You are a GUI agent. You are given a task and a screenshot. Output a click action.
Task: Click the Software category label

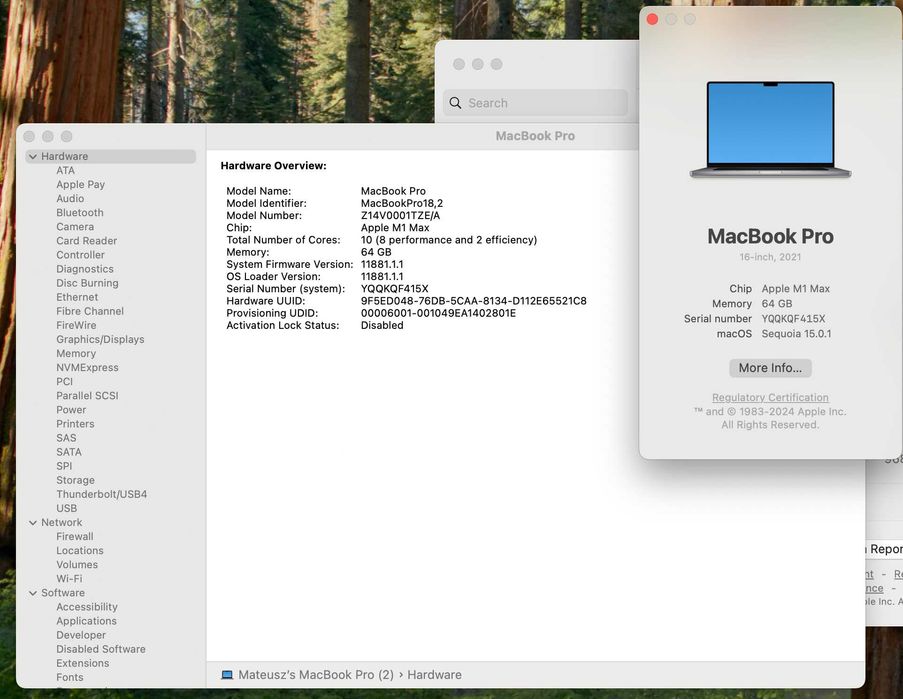pos(63,593)
